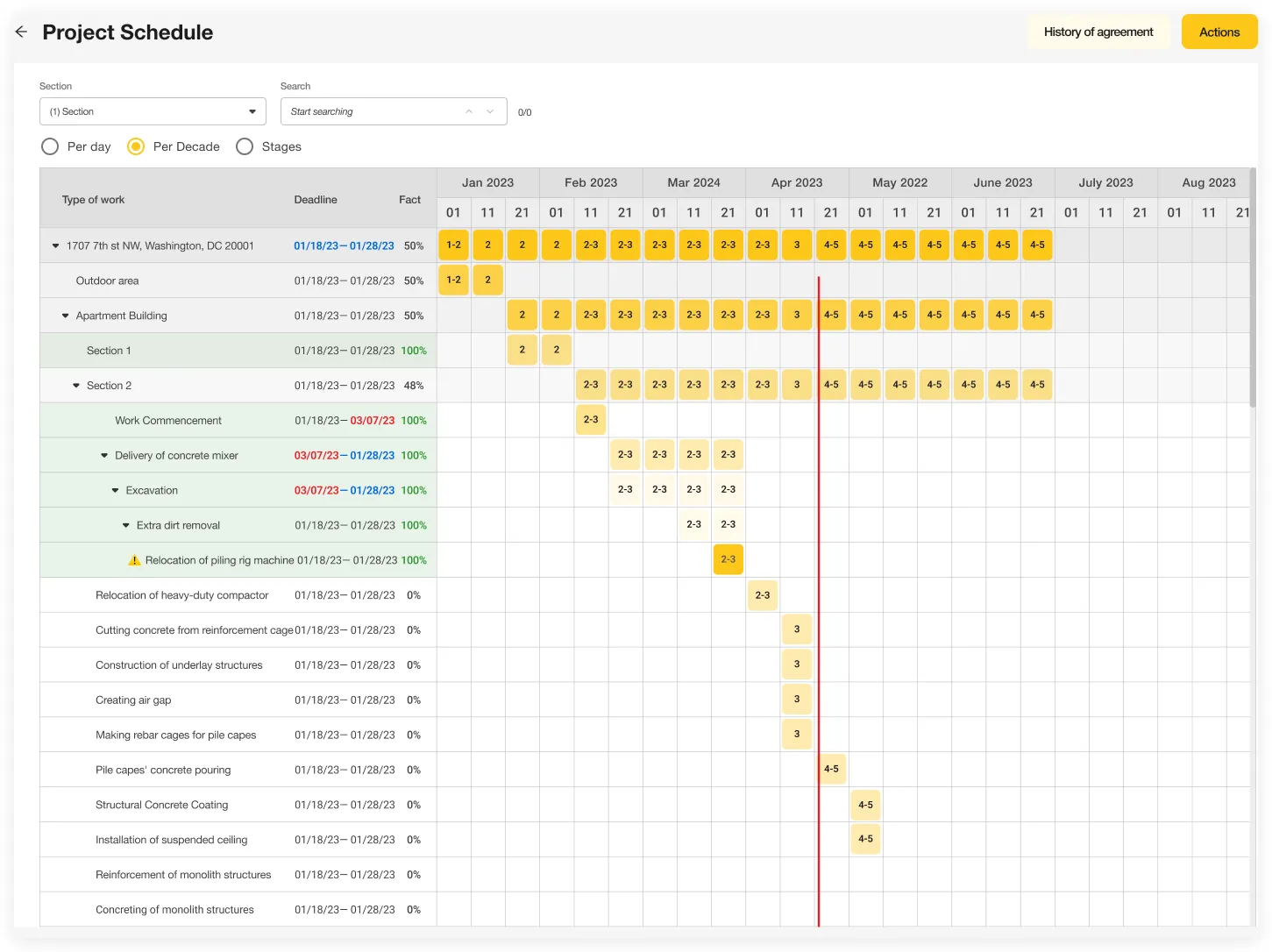
Task: Click the 100% fact value for Section 1
Action: tap(414, 351)
